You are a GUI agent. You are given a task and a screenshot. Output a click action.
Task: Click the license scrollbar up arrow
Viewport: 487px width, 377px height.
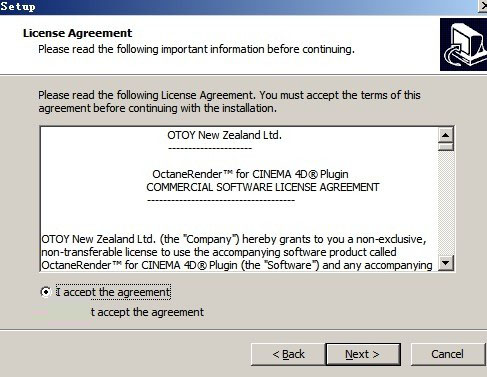(446, 135)
